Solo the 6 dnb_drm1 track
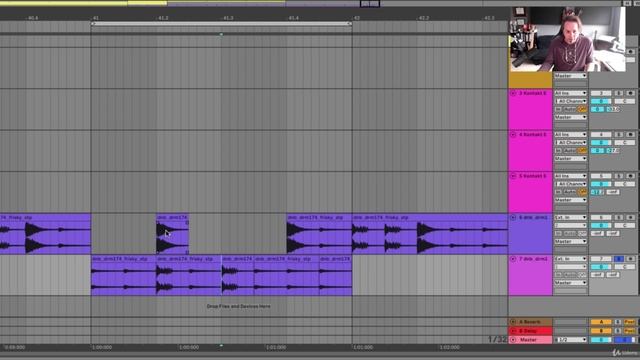This screenshot has width=640, height=360. click(619, 218)
